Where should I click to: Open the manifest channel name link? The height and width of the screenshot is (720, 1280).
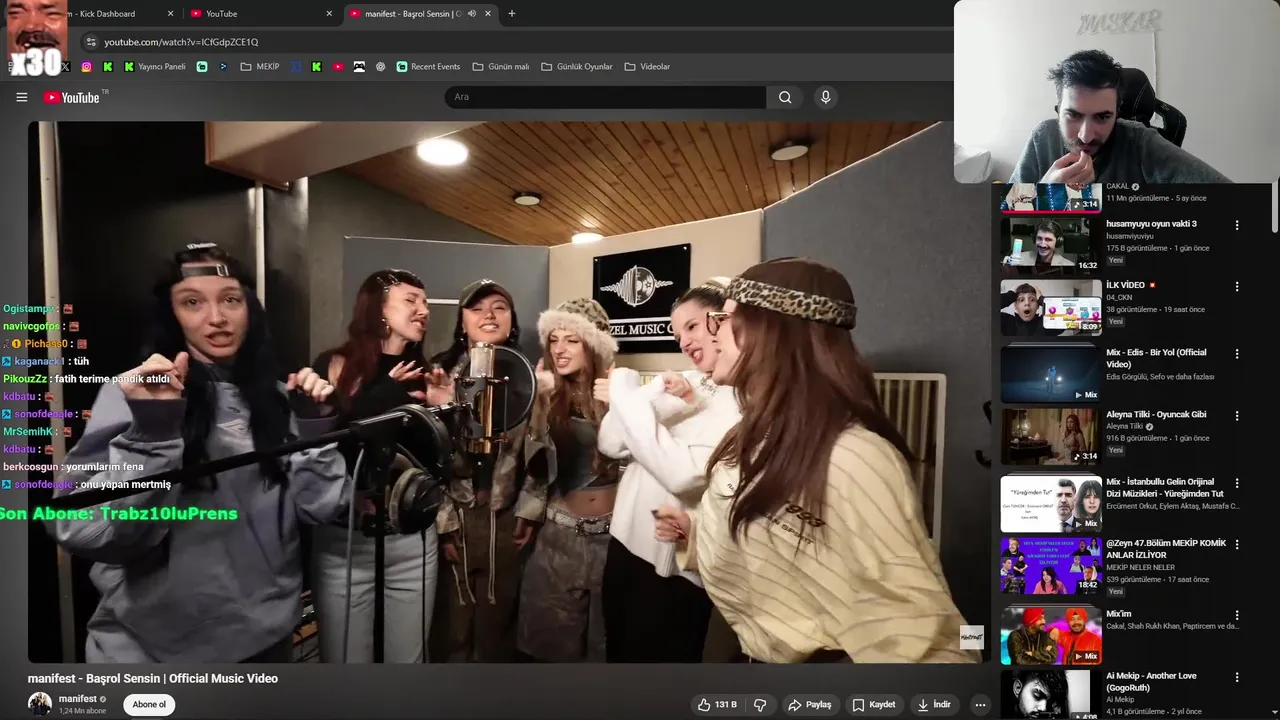click(78, 699)
